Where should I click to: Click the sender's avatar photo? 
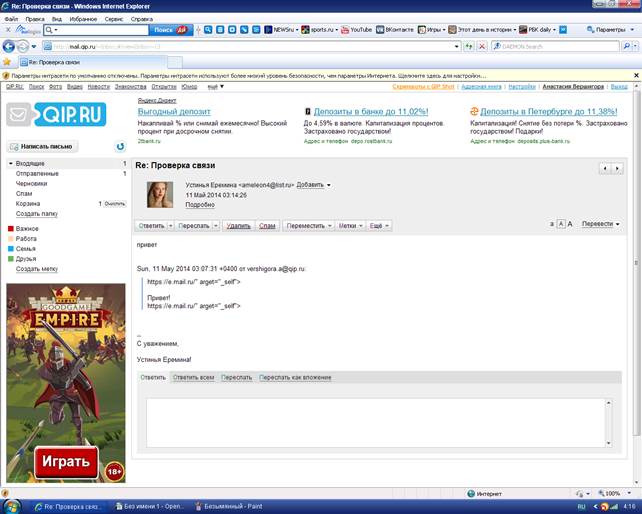coord(160,195)
